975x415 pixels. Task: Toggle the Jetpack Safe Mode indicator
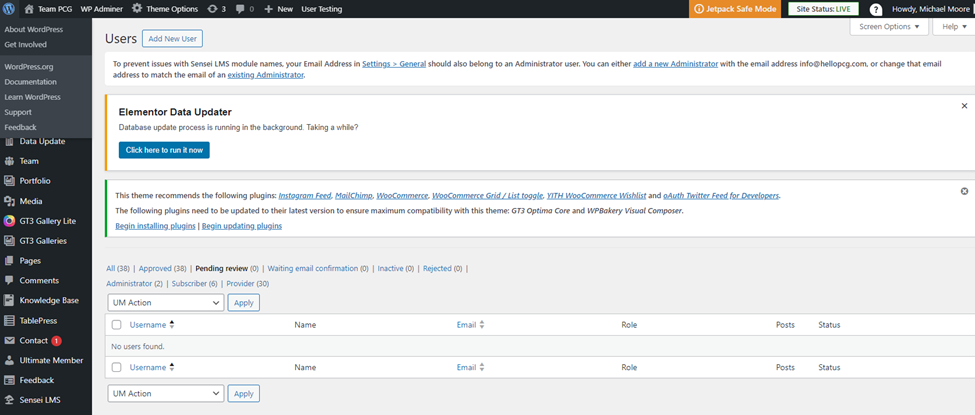[x=733, y=9]
